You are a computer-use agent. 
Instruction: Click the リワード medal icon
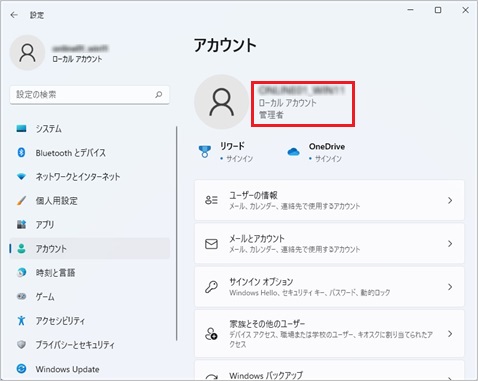click(205, 152)
